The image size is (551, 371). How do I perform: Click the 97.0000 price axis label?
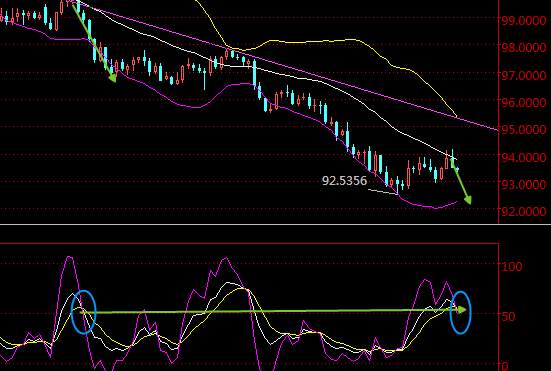524,75
